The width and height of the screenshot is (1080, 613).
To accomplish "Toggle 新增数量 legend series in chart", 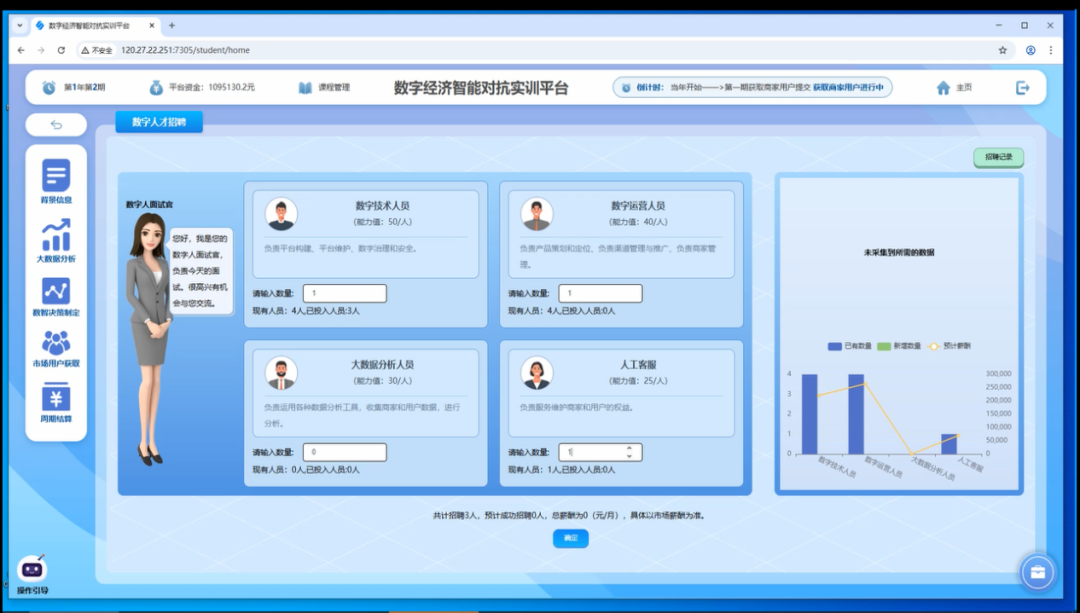I will [x=884, y=346].
